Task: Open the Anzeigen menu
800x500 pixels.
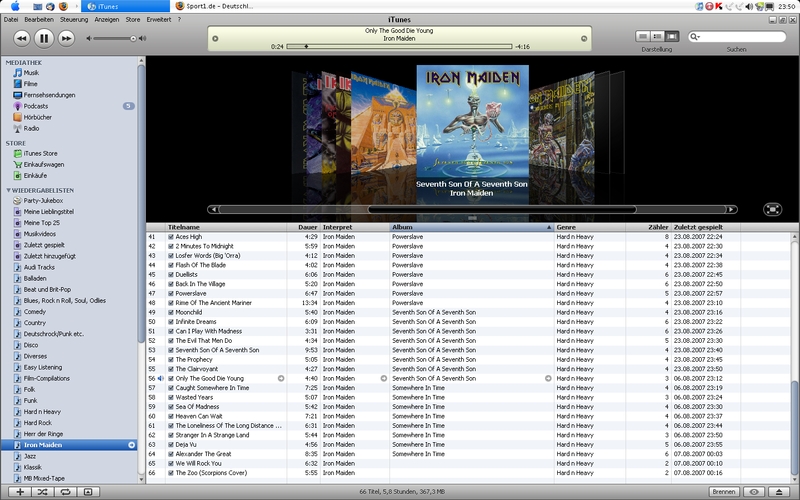Action: [107, 19]
